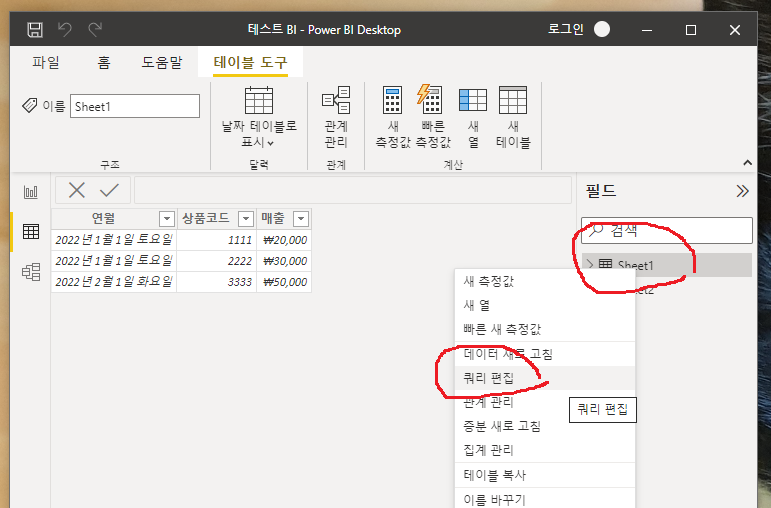Choose 테이블 복사 in context menu

click(545, 475)
